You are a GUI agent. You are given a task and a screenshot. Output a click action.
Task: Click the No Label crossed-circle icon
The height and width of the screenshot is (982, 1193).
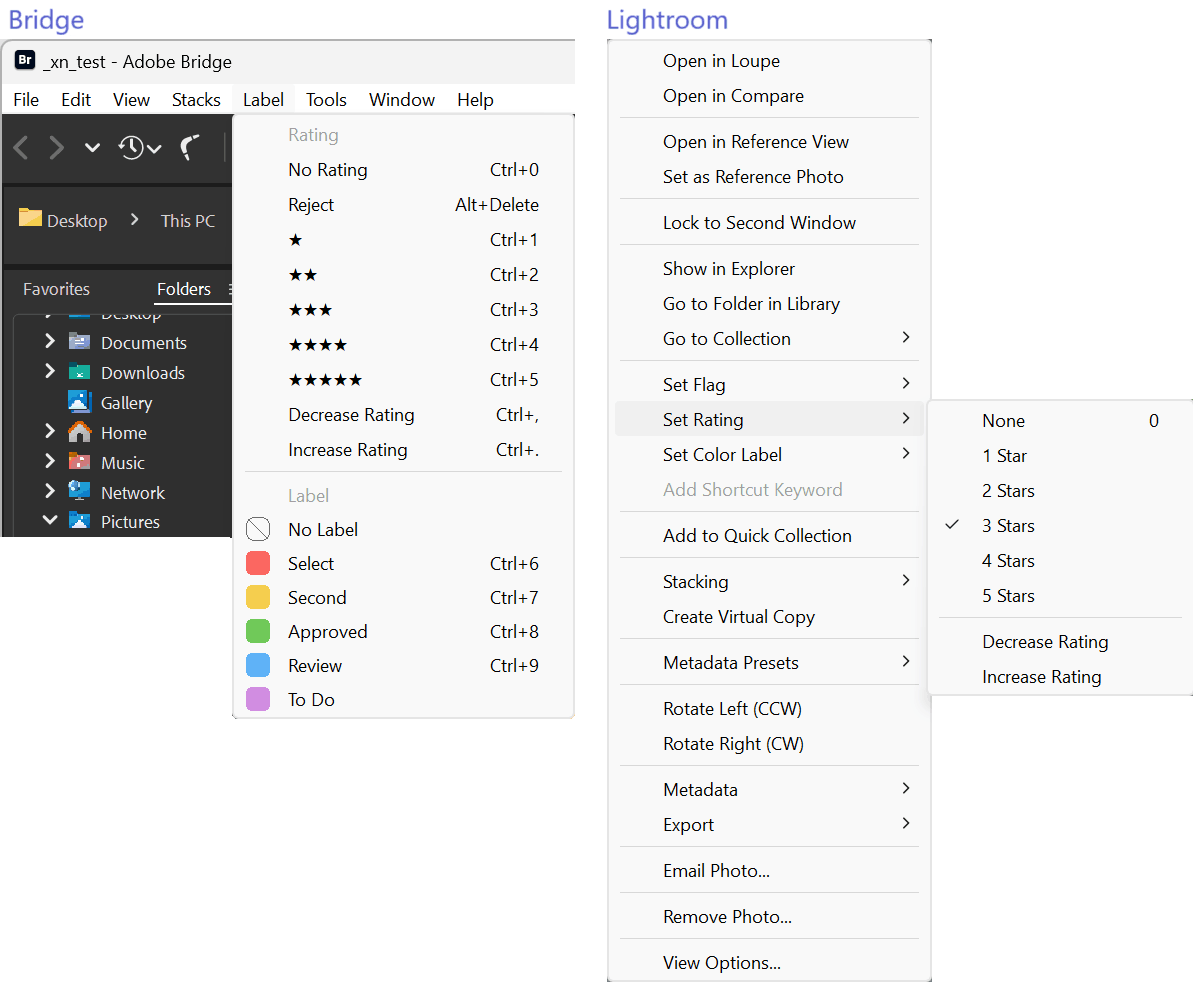pos(258,530)
